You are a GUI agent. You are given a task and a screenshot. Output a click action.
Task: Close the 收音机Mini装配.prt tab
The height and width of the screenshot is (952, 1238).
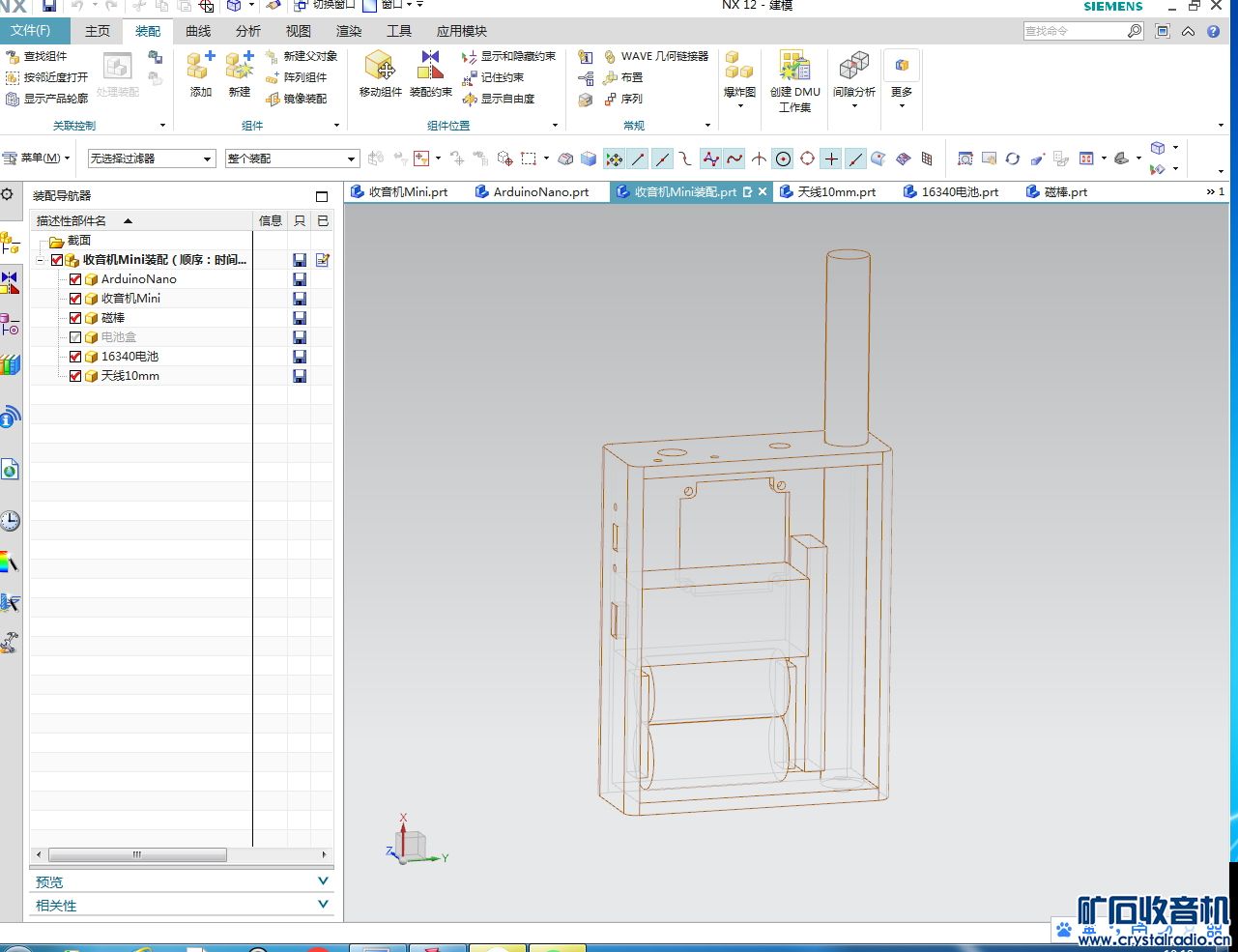coord(763,192)
